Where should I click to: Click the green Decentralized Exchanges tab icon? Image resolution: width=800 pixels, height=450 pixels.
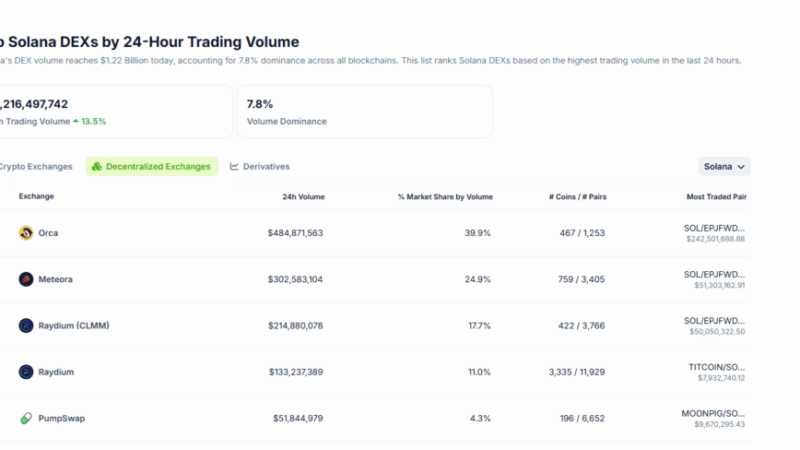(x=96, y=166)
